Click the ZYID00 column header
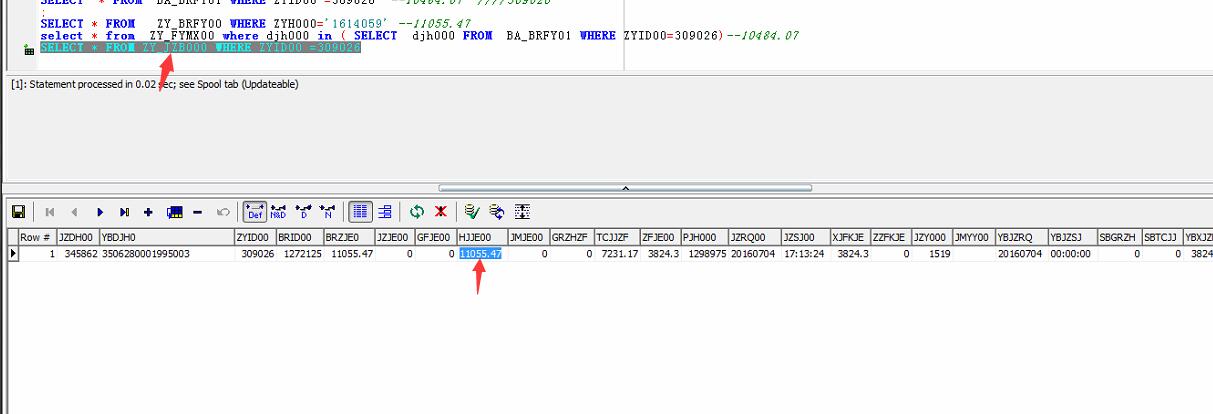The image size is (1213, 414). (x=255, y=238)
